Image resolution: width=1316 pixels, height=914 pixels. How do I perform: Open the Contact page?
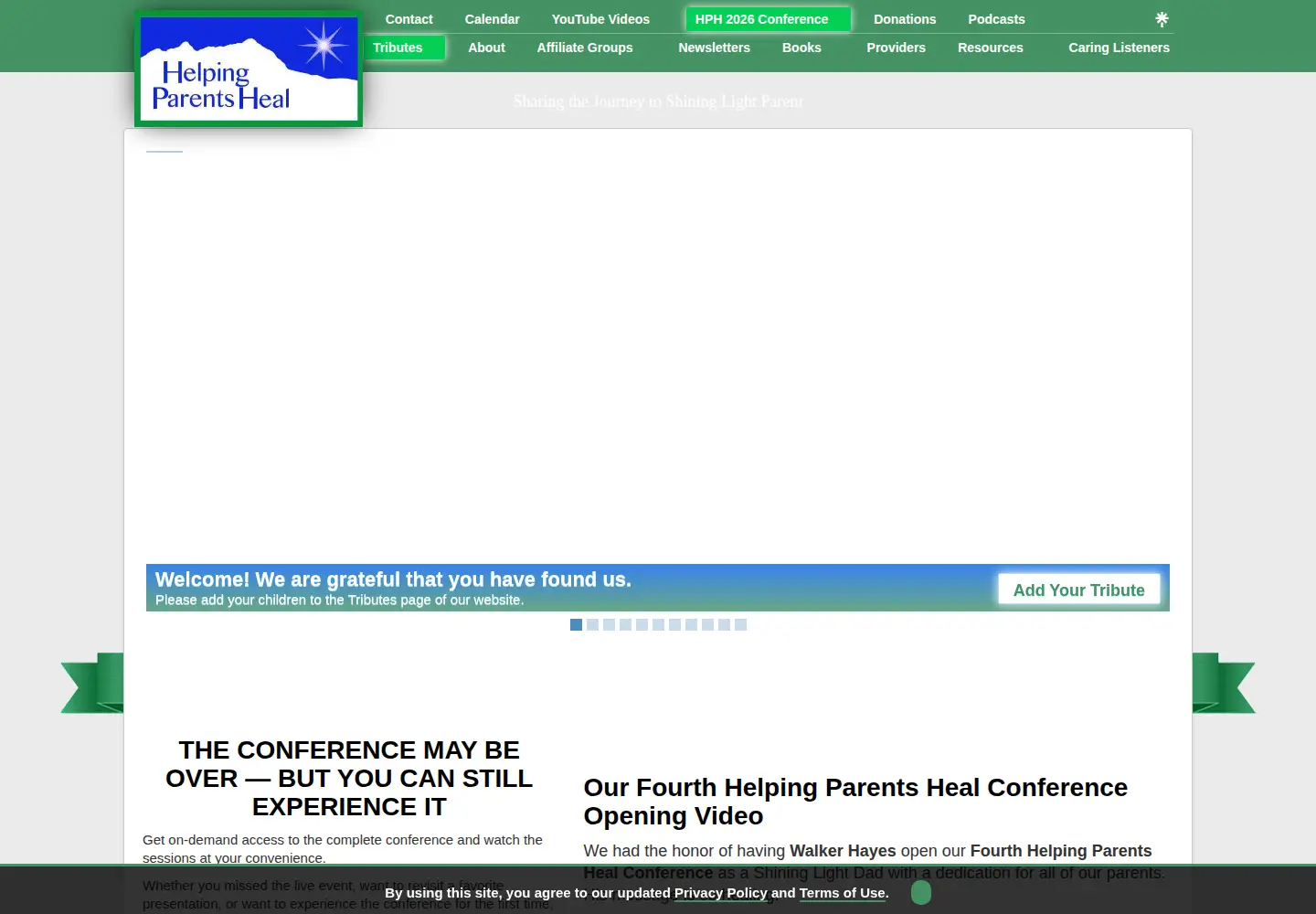(409, 19)
